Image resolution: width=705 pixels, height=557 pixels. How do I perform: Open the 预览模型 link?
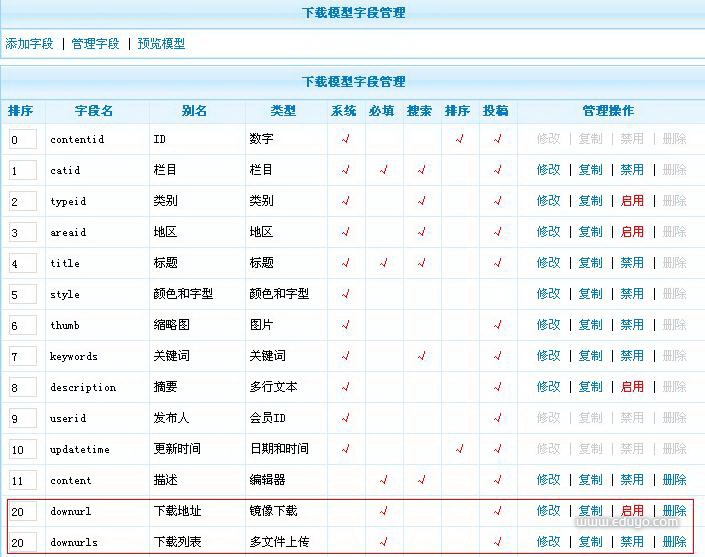pos(161,44)
